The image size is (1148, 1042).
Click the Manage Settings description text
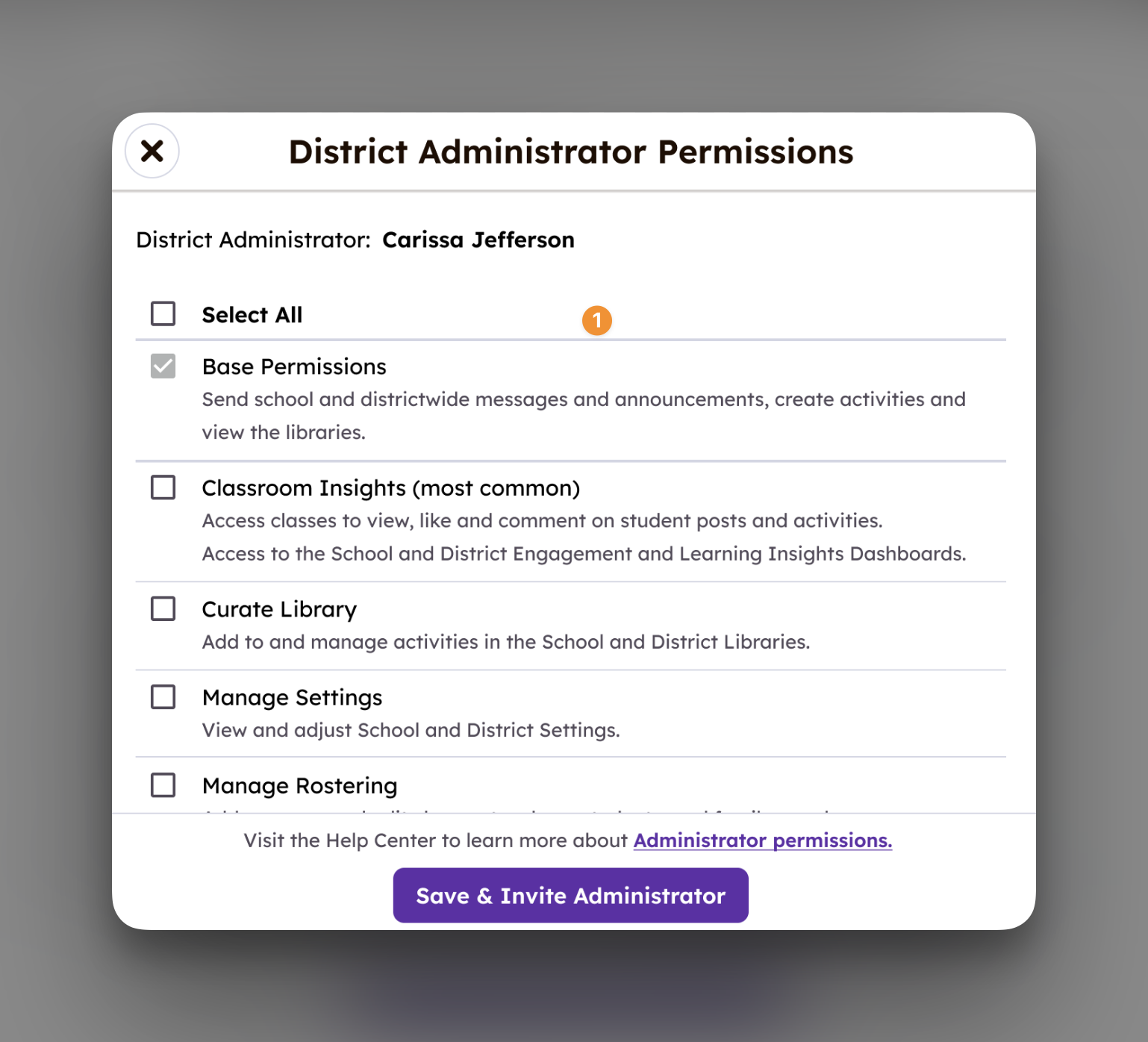coord(411,730)
